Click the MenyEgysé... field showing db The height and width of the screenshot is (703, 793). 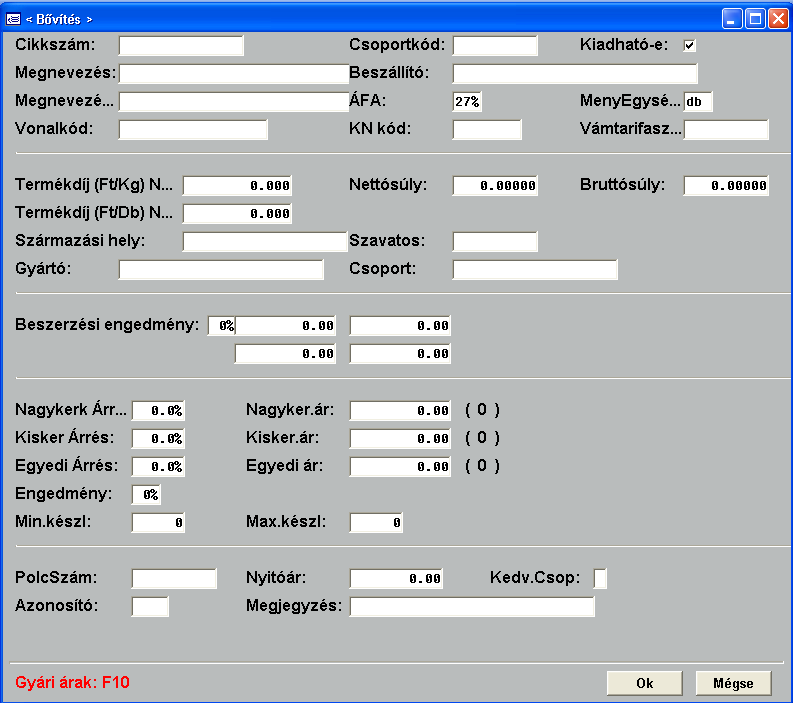point(698,102)
